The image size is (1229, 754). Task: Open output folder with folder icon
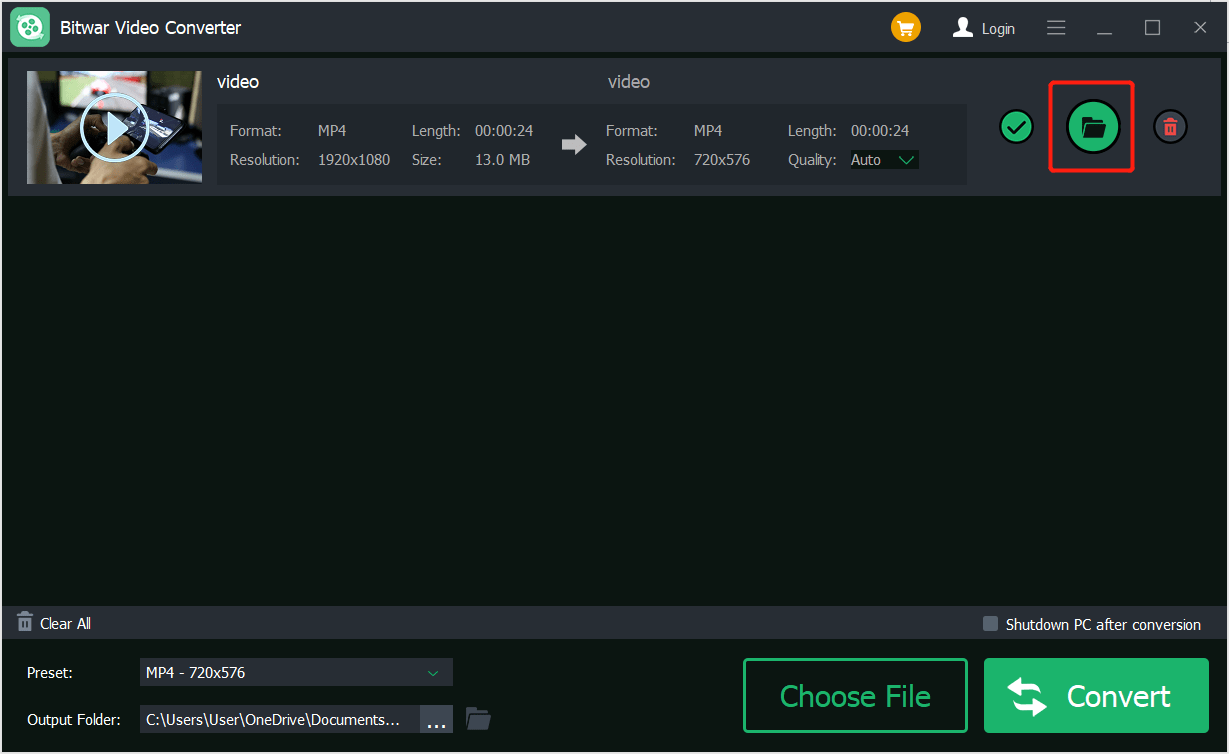478,719
